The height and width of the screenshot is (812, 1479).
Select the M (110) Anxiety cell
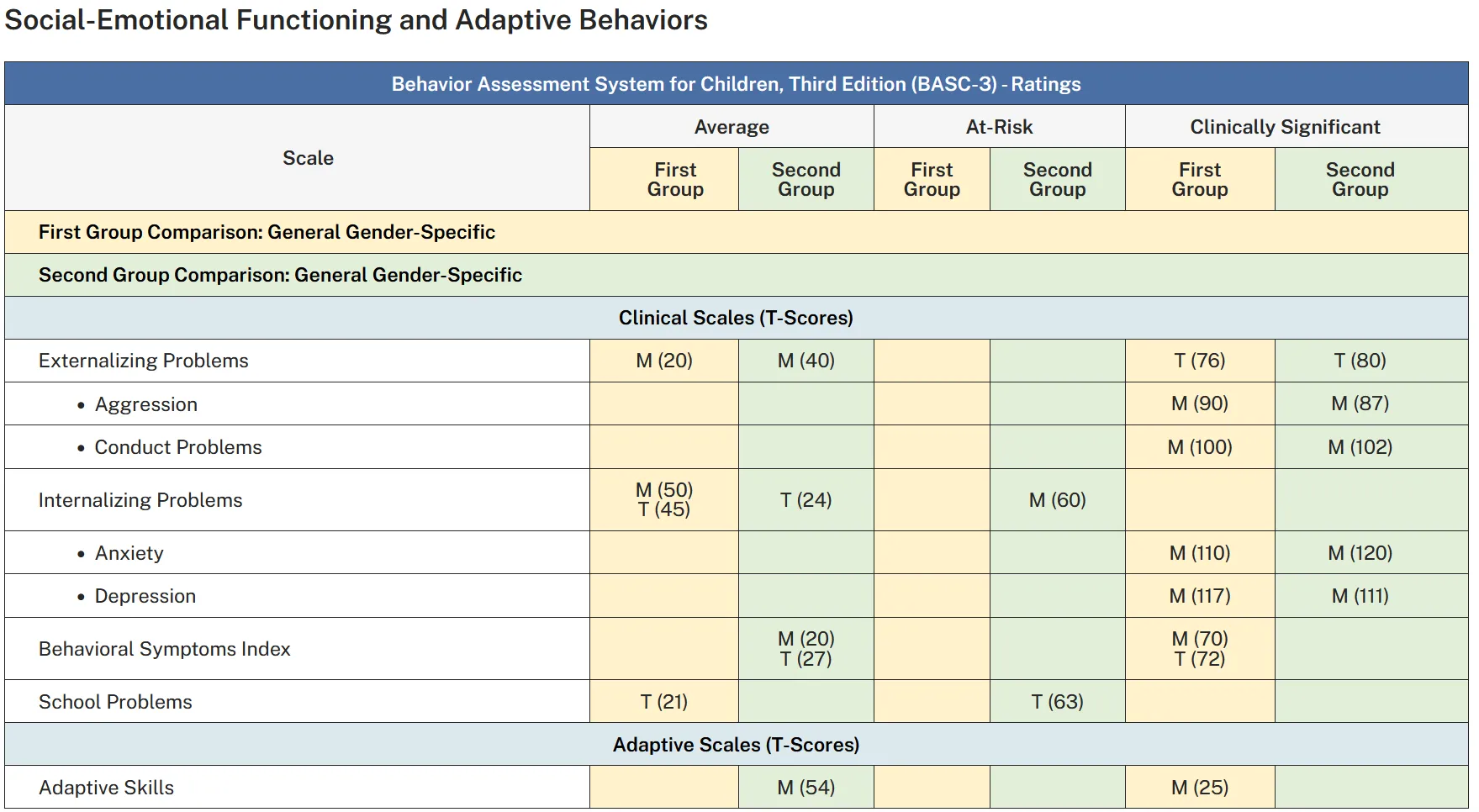coord(1200,553)
